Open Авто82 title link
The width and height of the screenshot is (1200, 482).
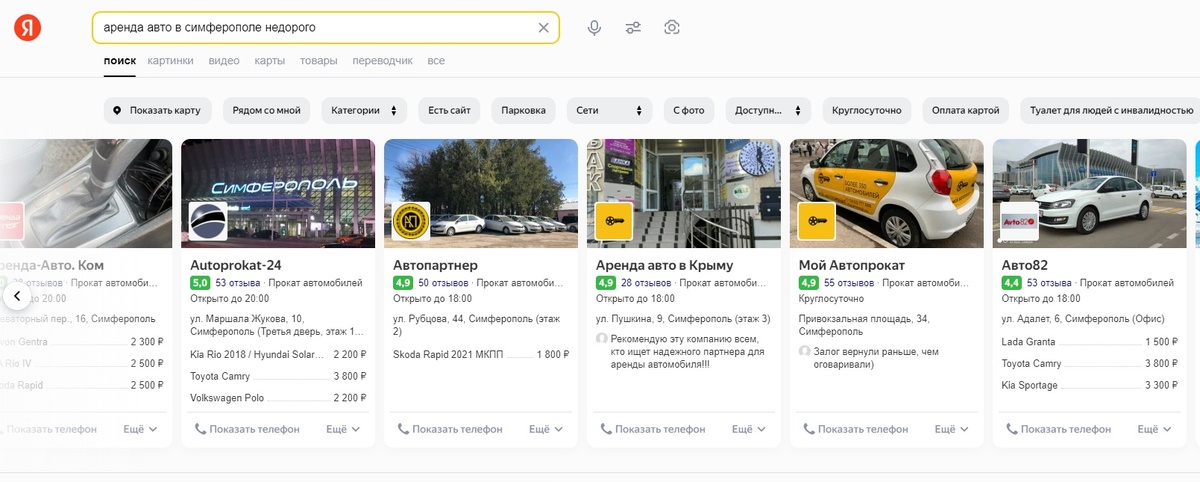1025,265
